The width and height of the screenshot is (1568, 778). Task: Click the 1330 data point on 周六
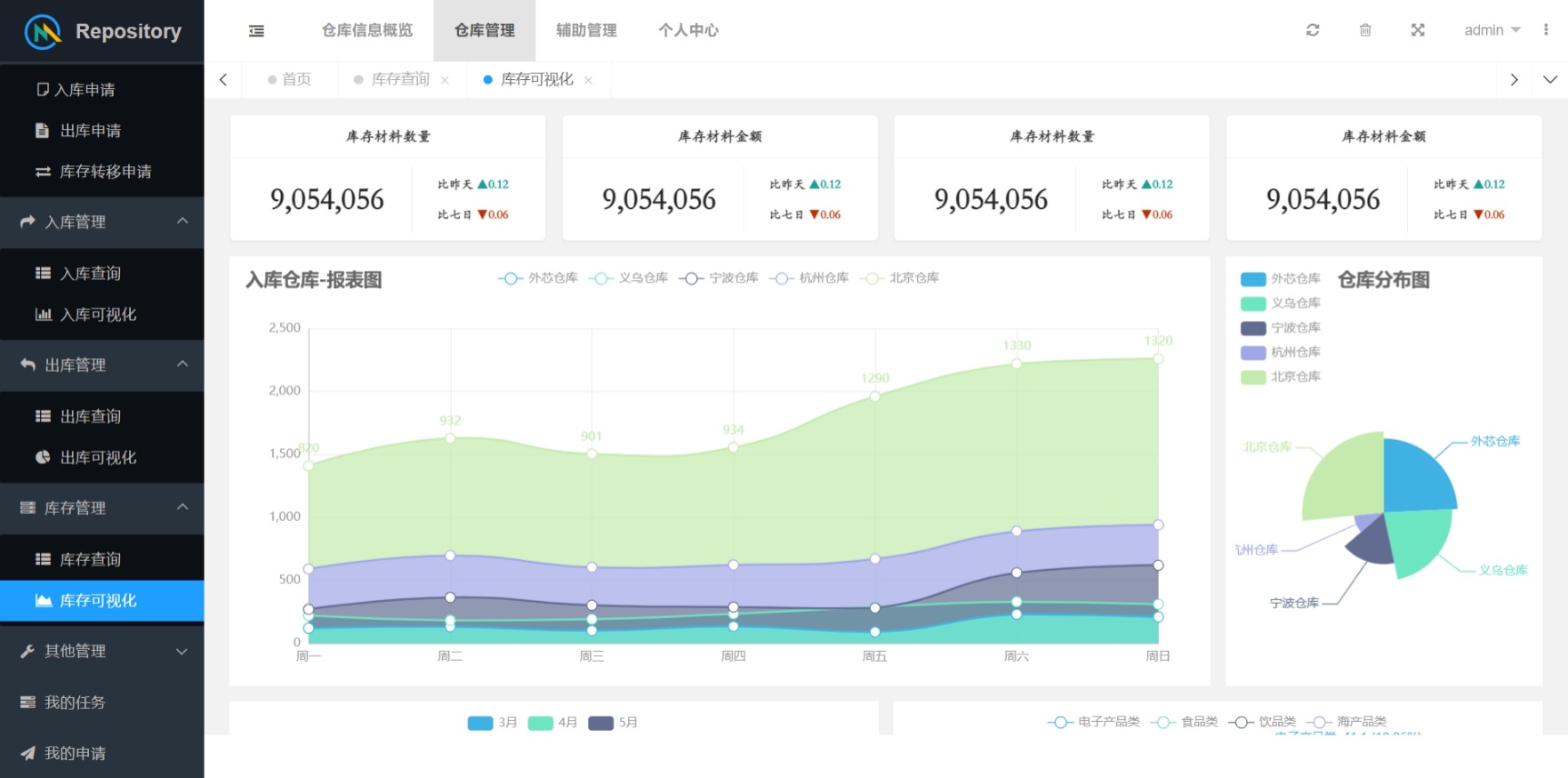click(1017, 364)
